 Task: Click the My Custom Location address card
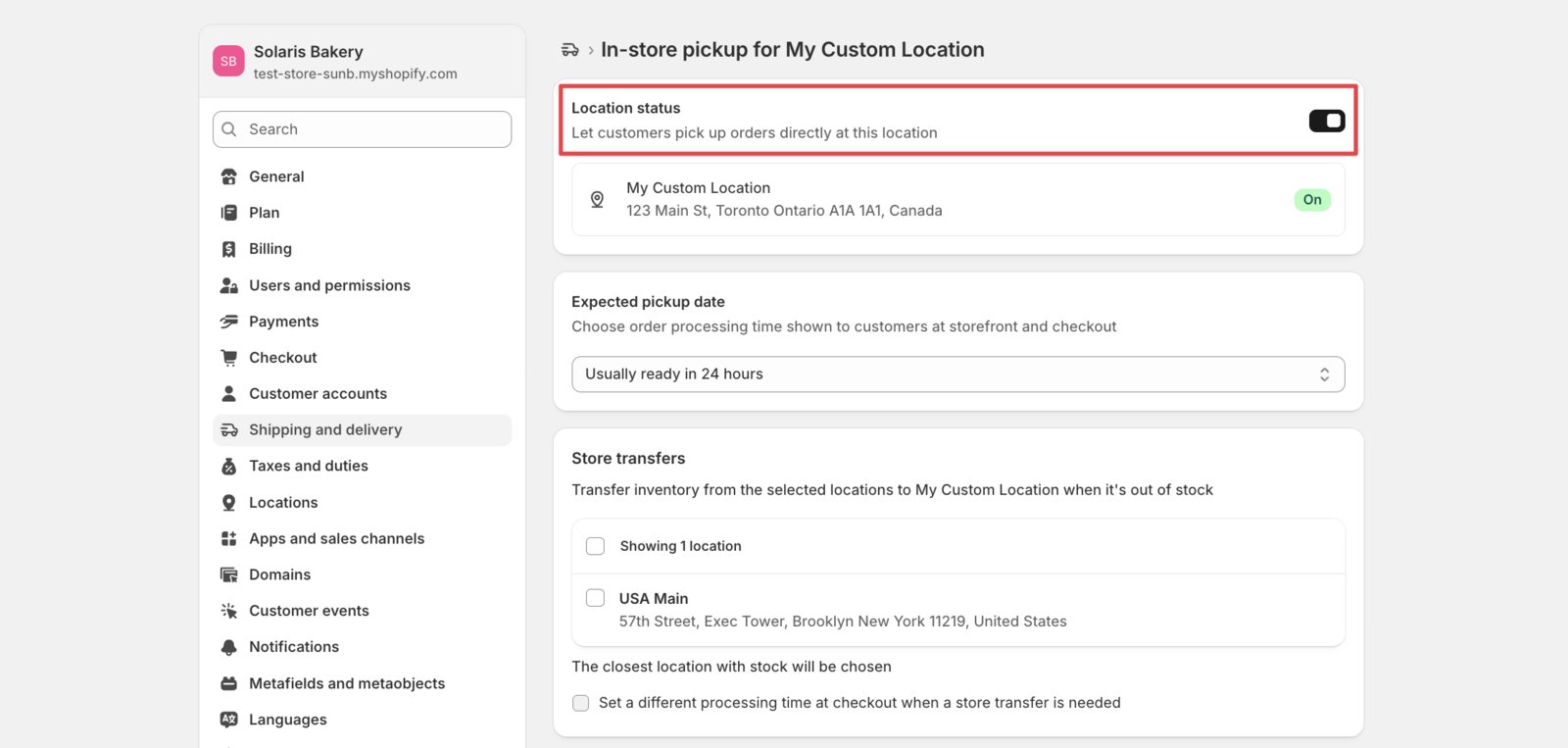tap(958, 199)
